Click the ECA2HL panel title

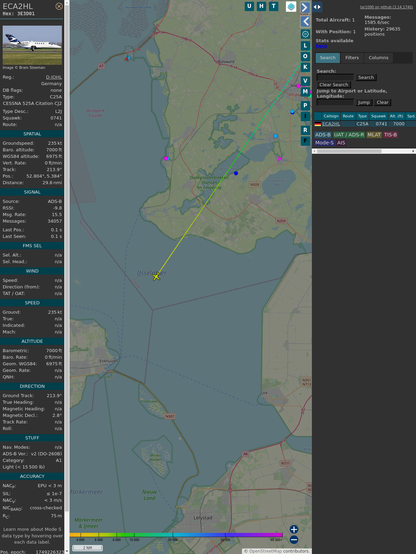click(18, 6)
